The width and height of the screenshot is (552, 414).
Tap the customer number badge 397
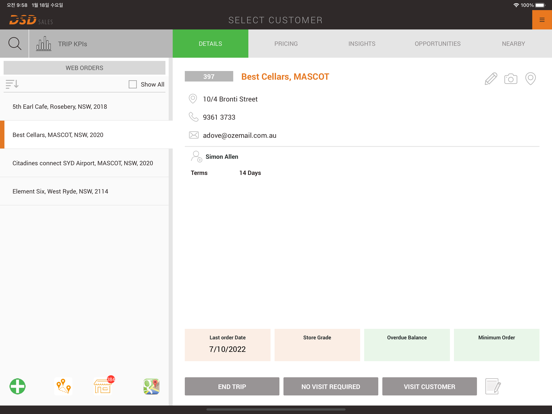(x=209, y=76)
